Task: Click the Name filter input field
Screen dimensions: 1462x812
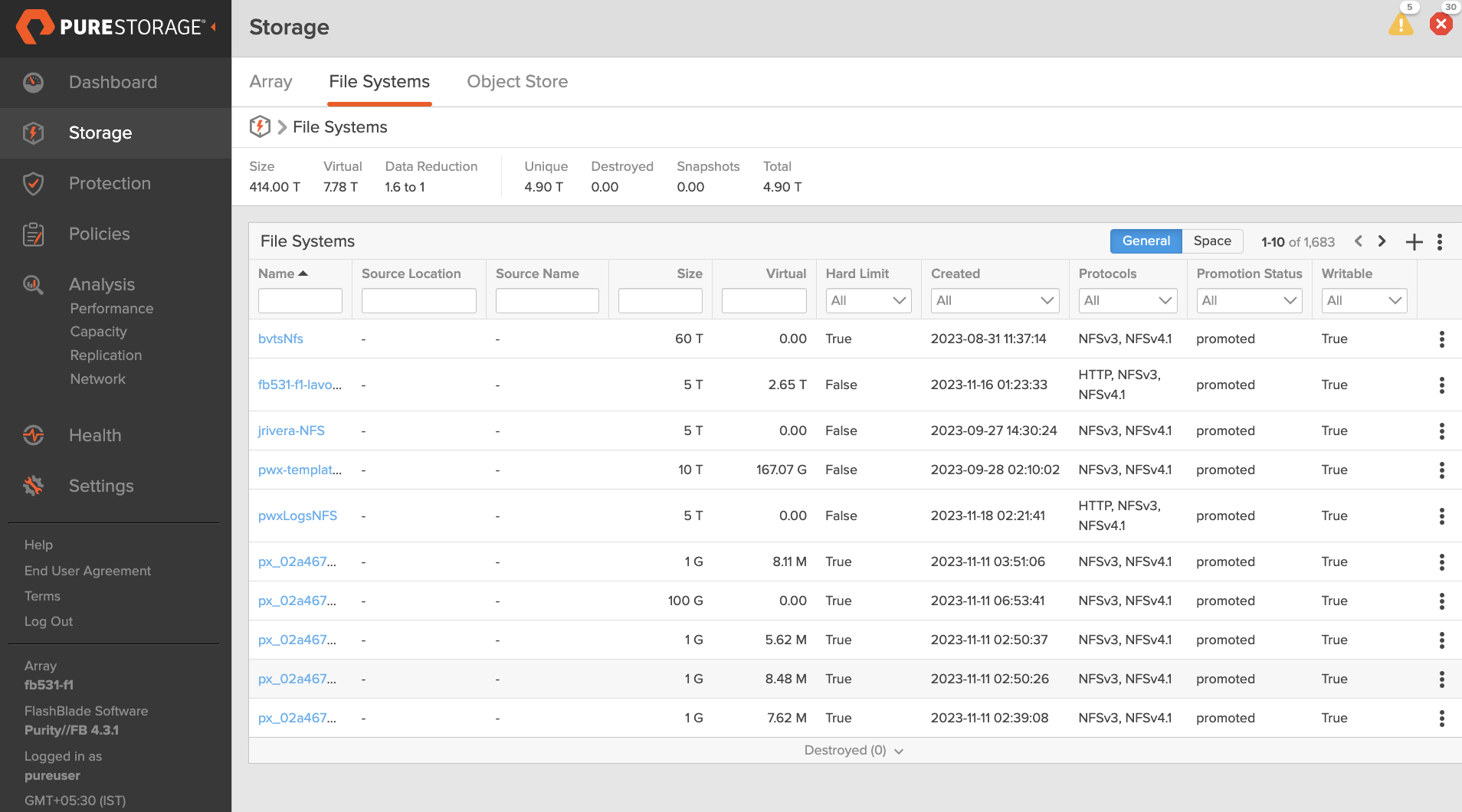Action: click(x=300, y=300)
